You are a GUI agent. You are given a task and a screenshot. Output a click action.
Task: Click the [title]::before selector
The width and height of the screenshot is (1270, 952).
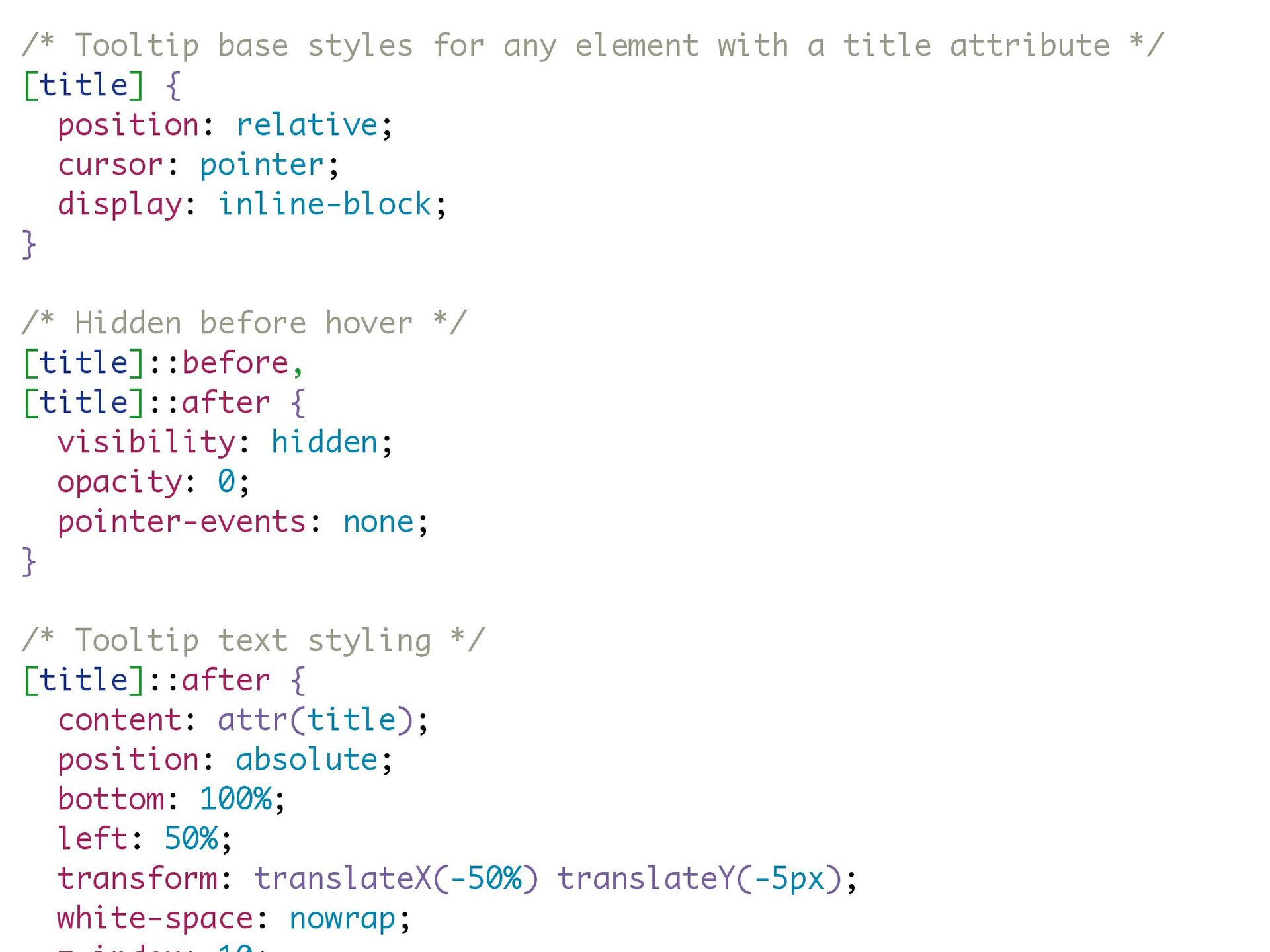[x=163, y=363]
